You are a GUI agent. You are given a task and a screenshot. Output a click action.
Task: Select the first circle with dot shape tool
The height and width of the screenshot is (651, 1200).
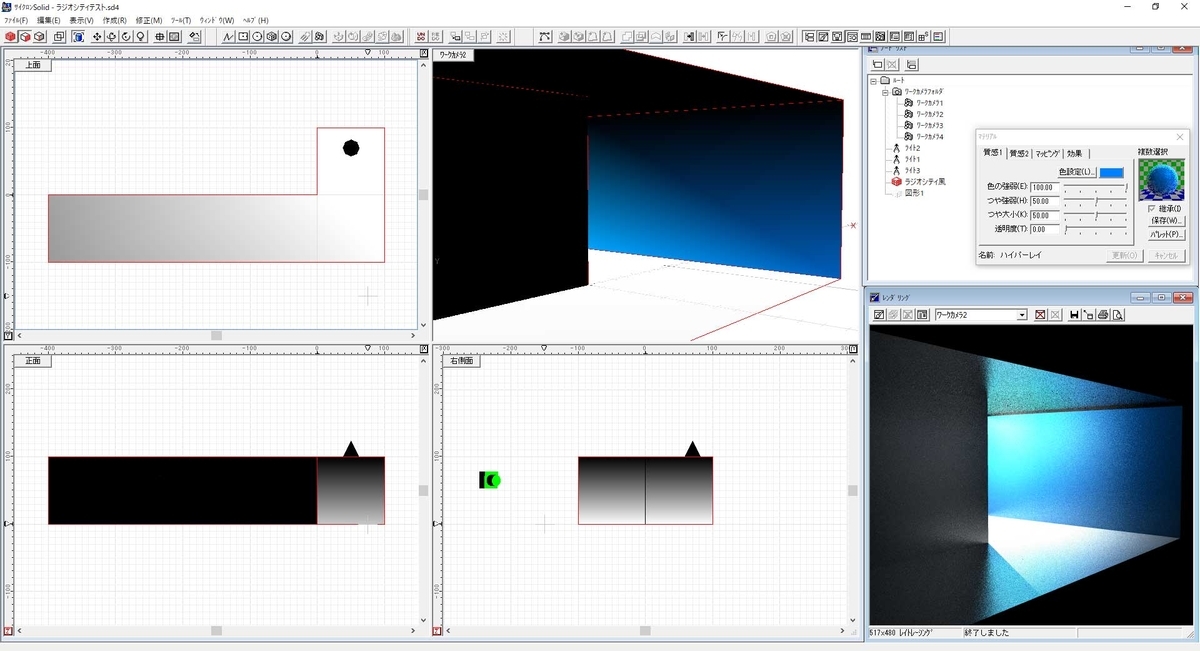point(257,37)
